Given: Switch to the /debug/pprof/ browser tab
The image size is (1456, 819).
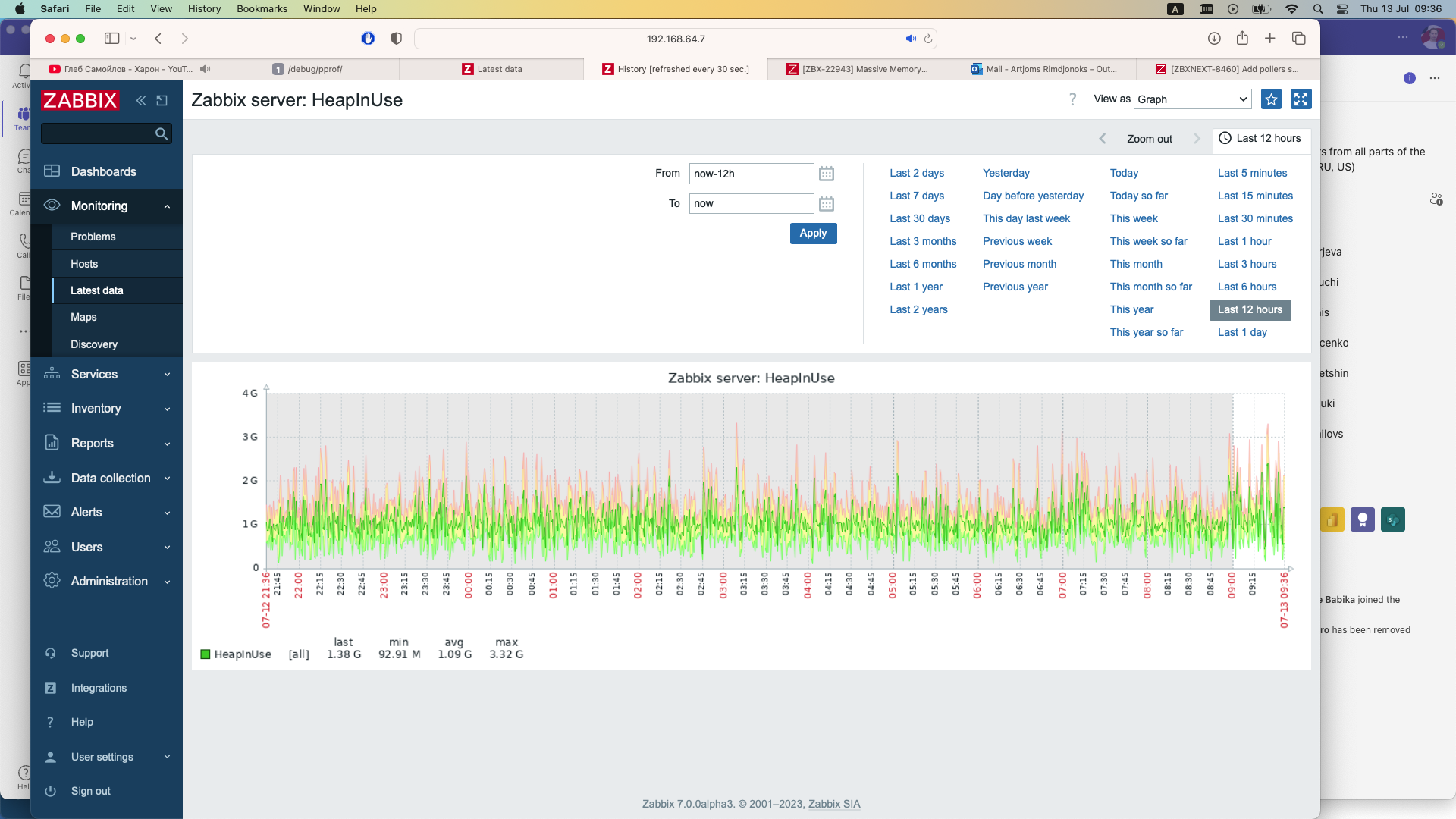Looking at the screenshot, I should coord(307,69).
